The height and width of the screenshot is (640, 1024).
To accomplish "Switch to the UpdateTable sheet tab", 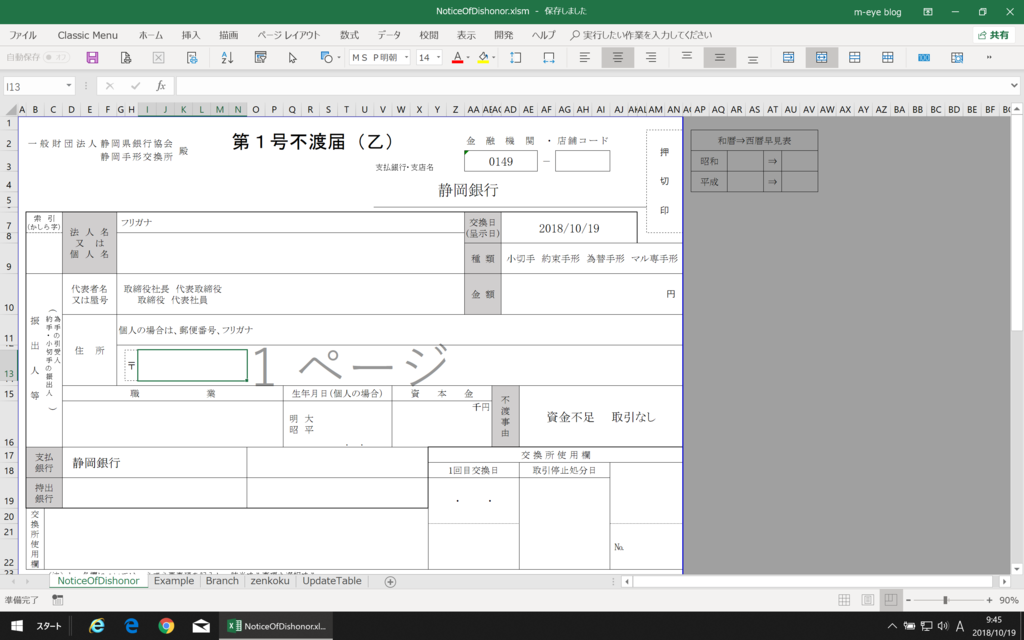I will pos(332,581).
